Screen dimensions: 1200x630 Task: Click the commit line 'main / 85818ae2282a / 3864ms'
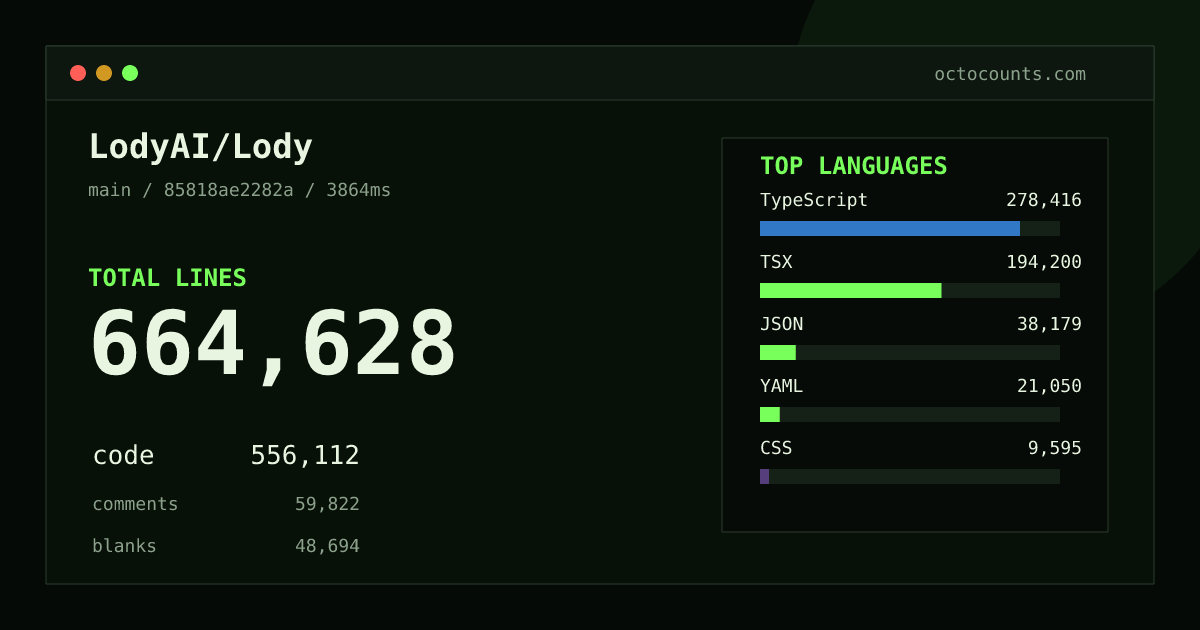click(240, 190)
